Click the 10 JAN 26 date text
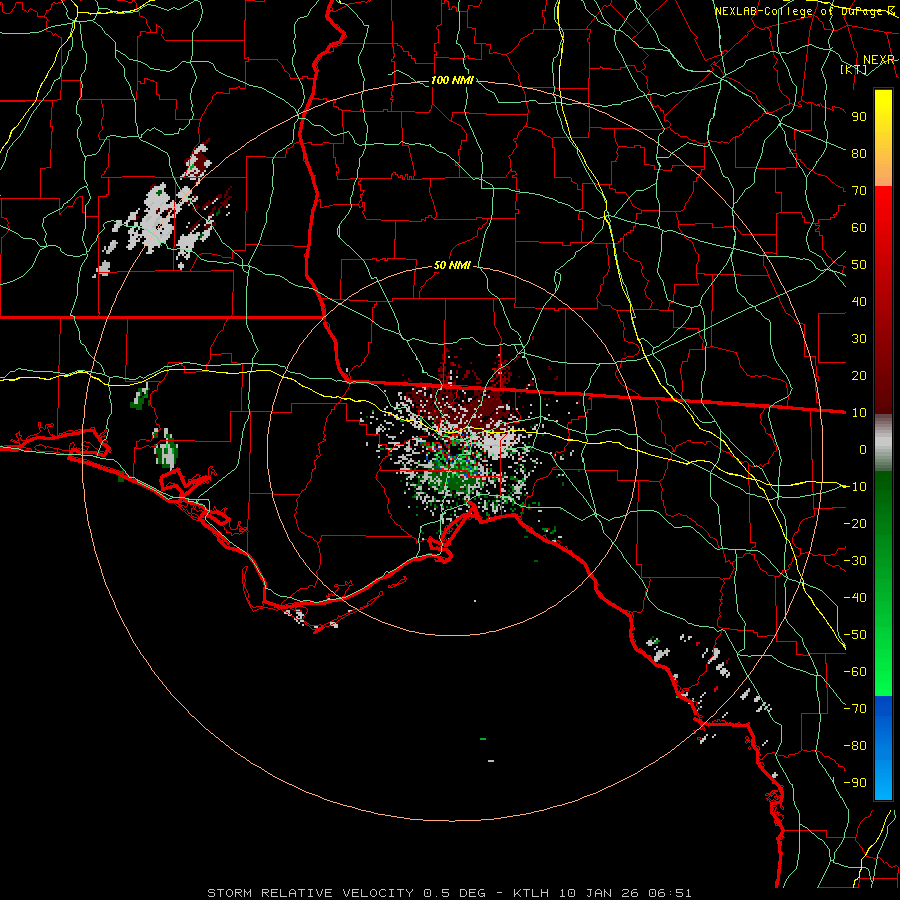Screen dimensions: 900x900 click(x=599, y=893)
